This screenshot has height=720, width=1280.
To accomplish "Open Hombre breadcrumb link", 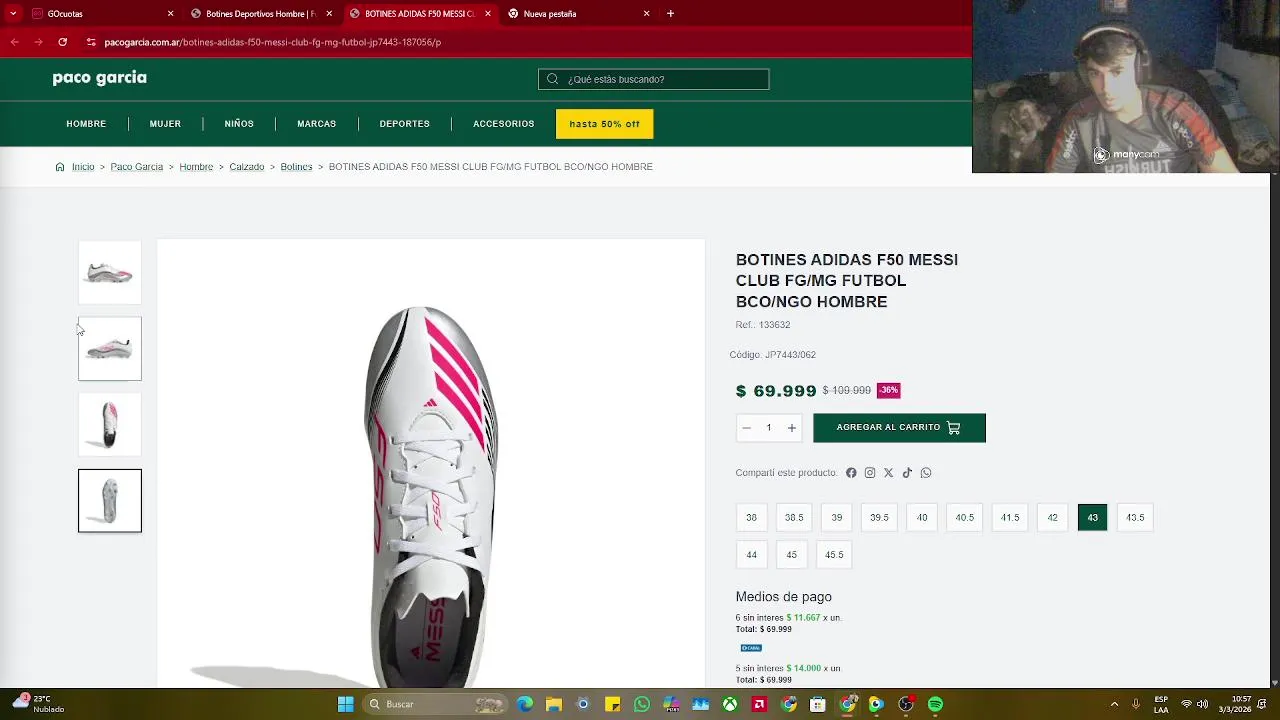I will point(196,167).
